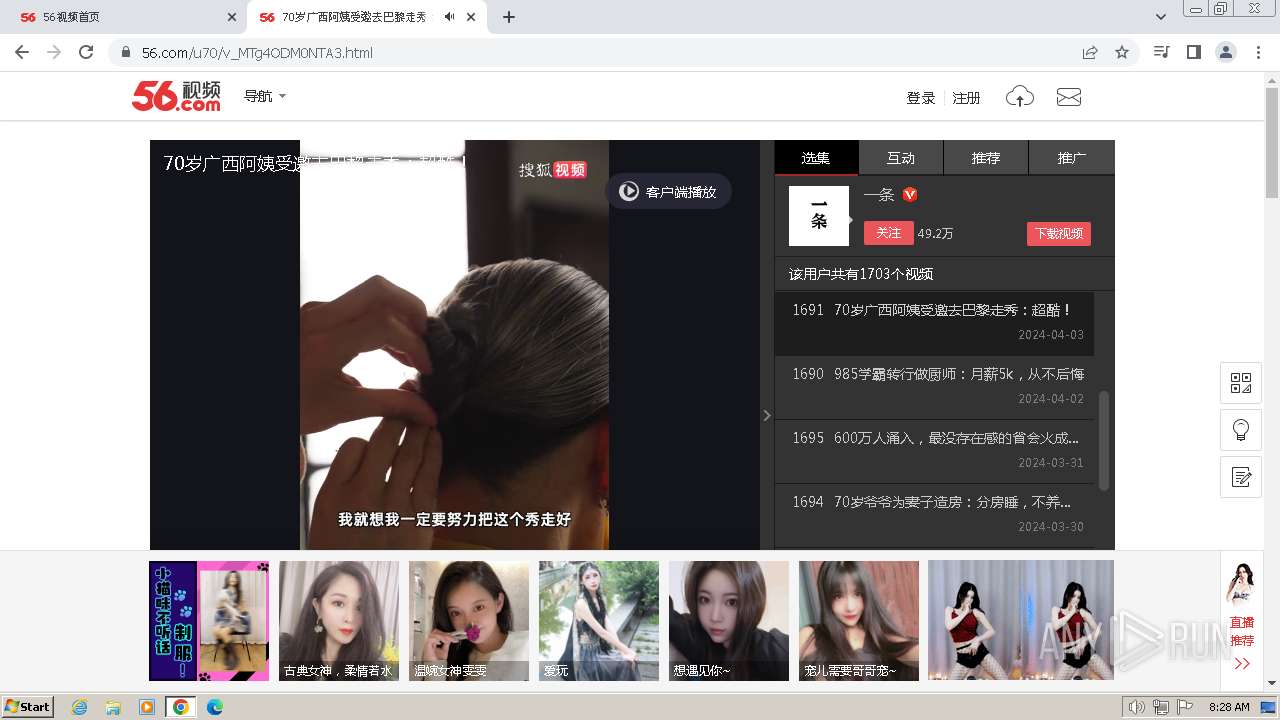Open a new browser tab
1280x720 pixels.
coord(509,17)
